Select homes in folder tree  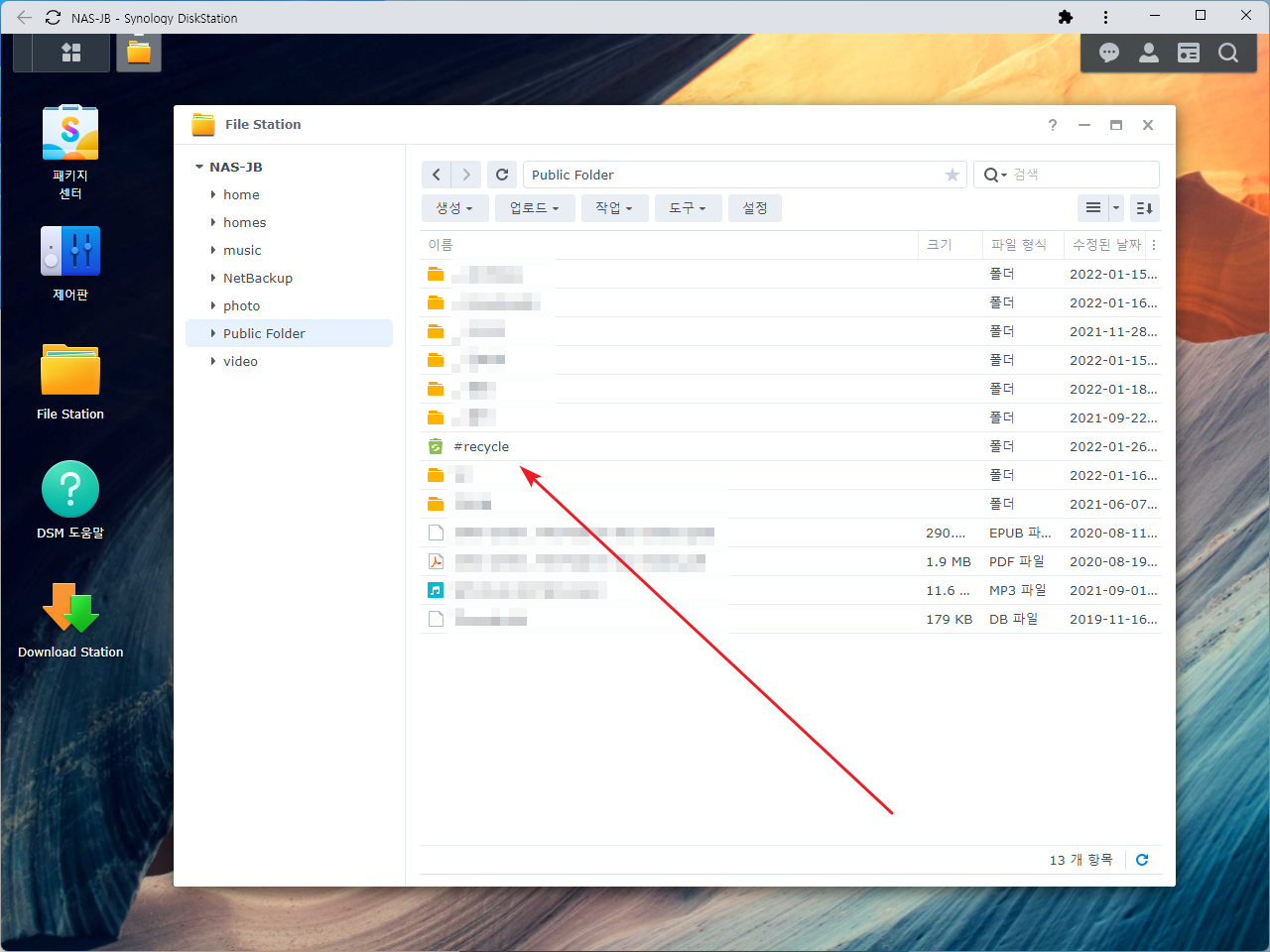point(244,222)
